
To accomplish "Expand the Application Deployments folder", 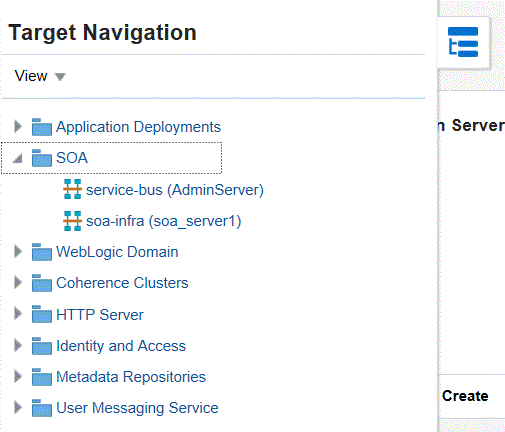I will tap(18, 126).
